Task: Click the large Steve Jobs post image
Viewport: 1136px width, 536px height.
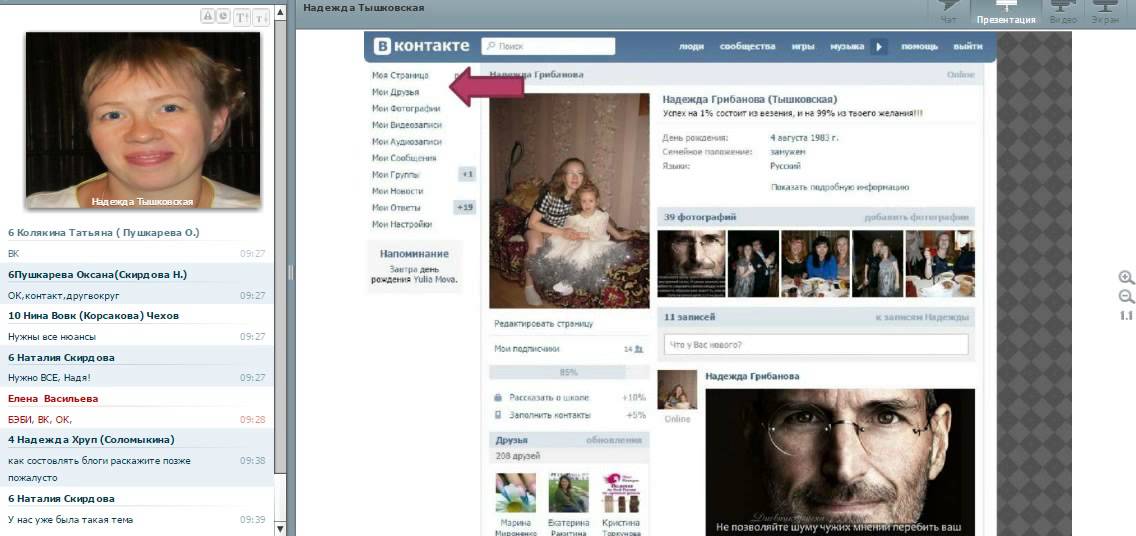Action: point(840,462)
